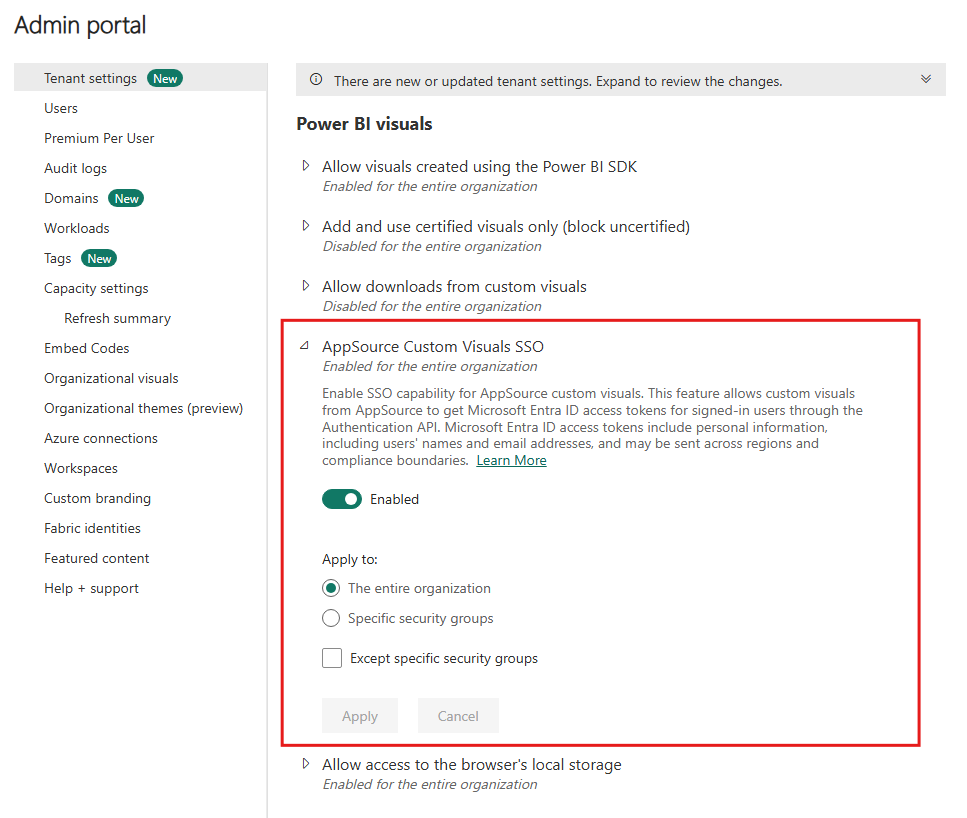Navigate to Capacity settings
The width and height of the screenshot is (967, 818).
[96, 288]
